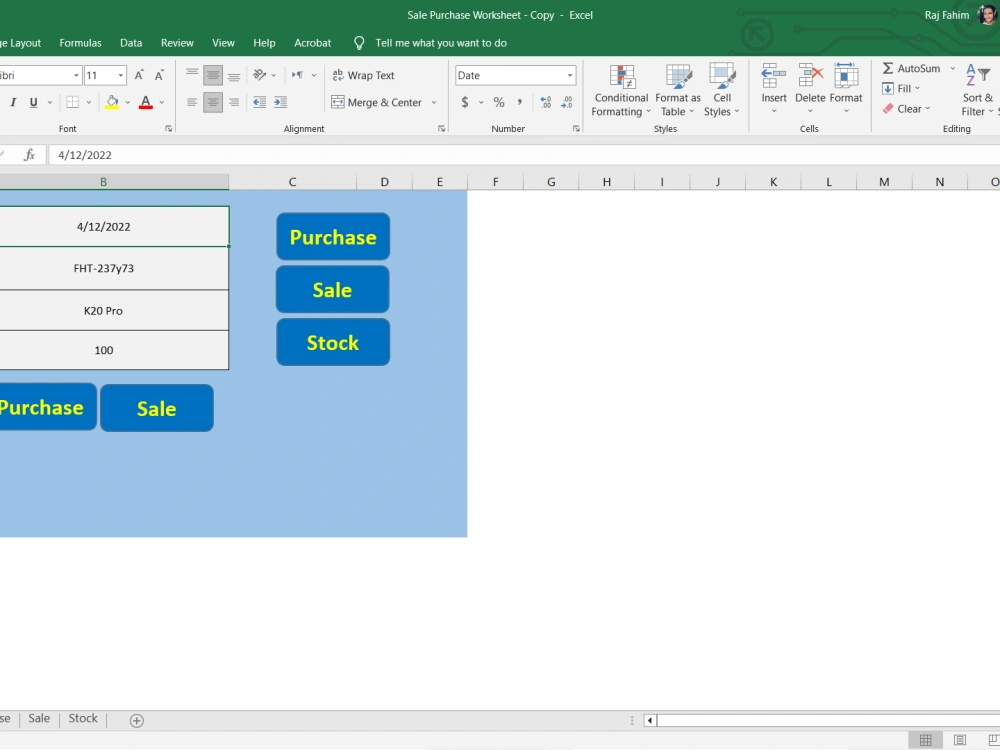Screen dimensions: 1000x750
Task: Open the Data ribbon tab
Action: (x=131, y=43)
